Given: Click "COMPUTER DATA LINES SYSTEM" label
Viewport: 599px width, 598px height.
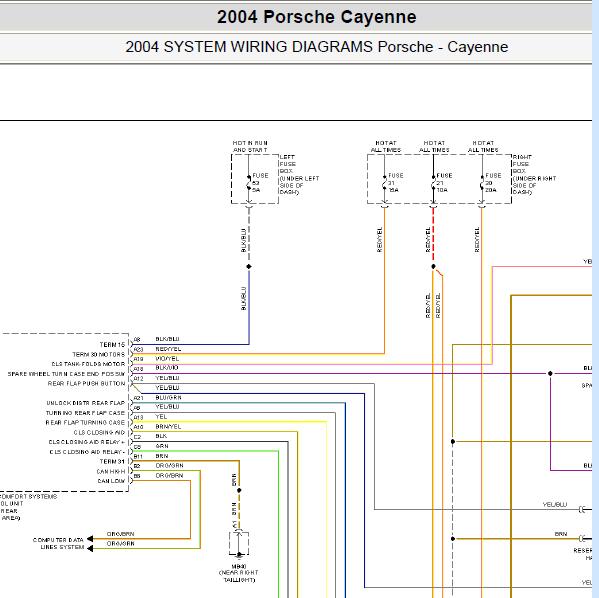Looking at the screenshot, I should click(x=58, y=543).
